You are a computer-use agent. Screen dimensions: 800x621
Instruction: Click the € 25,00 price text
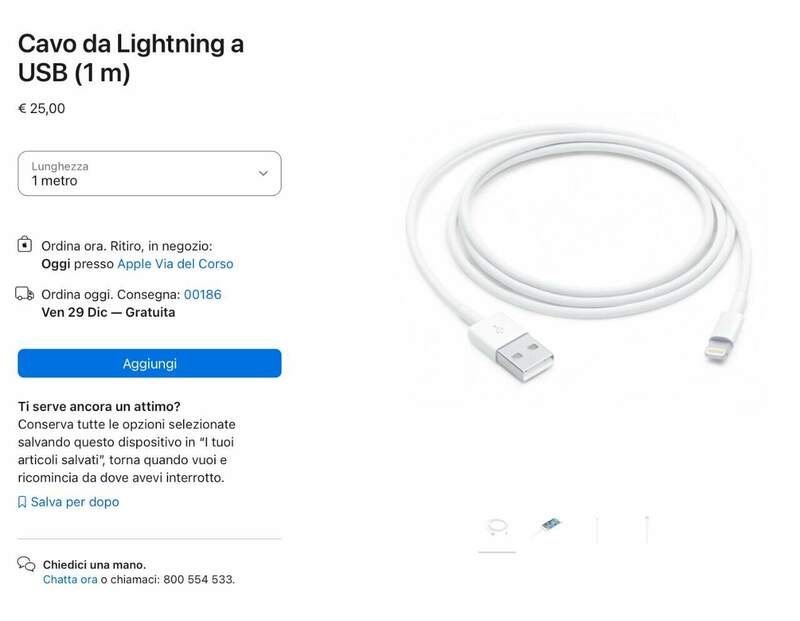(x=42, y=108)
